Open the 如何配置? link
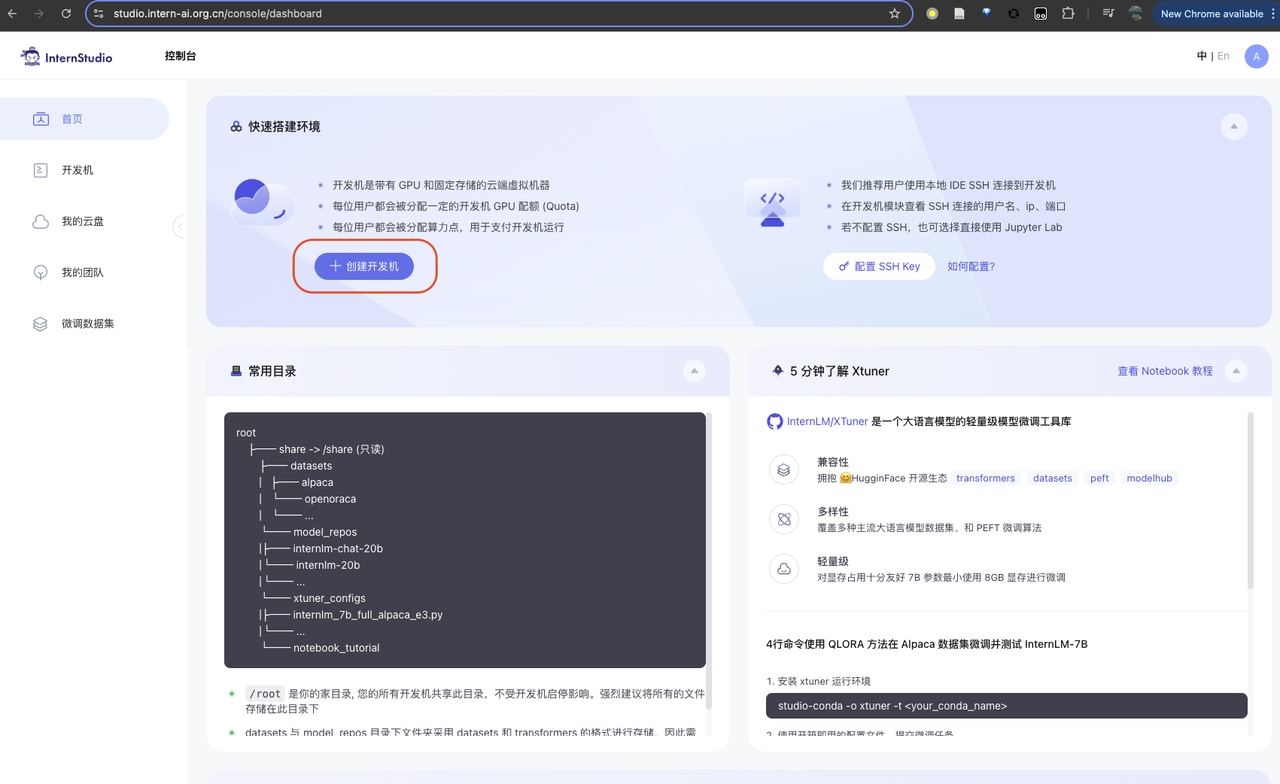This screenshot has width=1280, height=784. coord(971,266)
